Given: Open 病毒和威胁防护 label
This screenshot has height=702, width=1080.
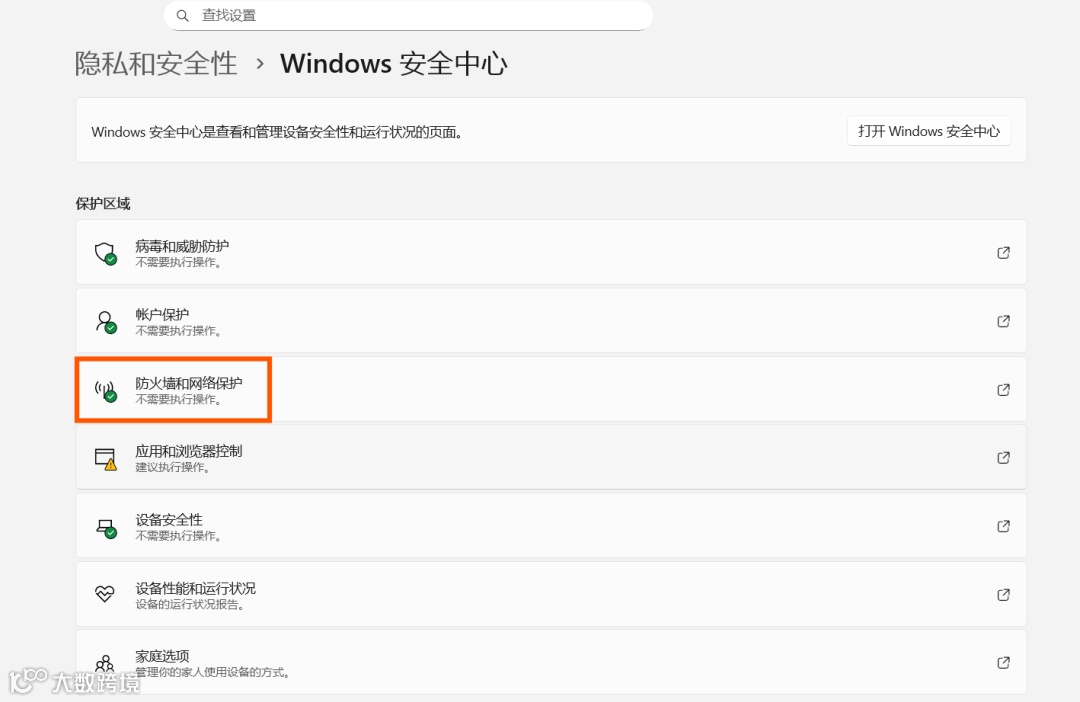Looking at the screenshot, I should (182, 246).
